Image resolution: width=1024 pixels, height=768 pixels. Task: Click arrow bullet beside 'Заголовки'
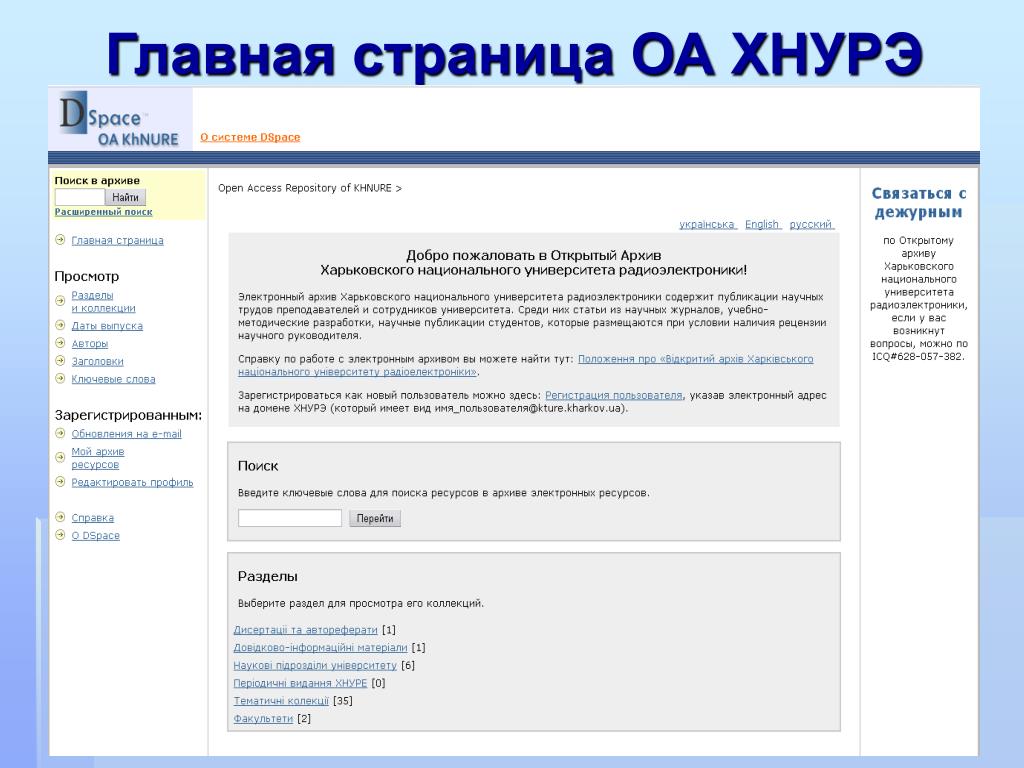[x=60, y=360]
